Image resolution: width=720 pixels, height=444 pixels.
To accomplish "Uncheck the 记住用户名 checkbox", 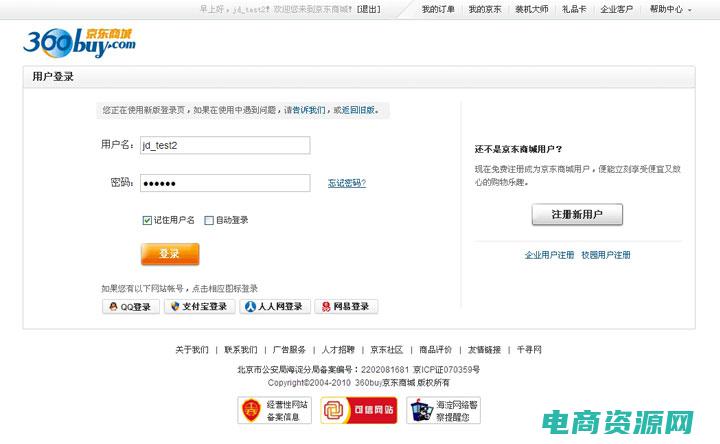I will click(x=147, y=220).
